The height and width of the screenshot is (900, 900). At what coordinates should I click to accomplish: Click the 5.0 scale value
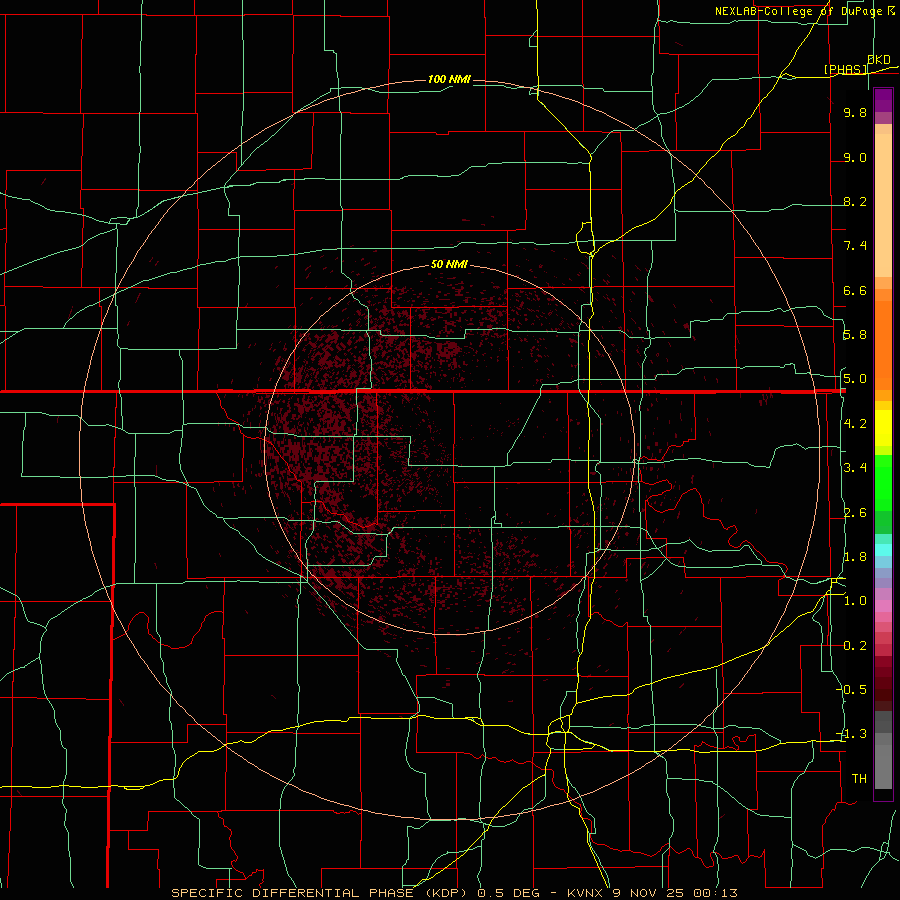[x=855, y=379]
